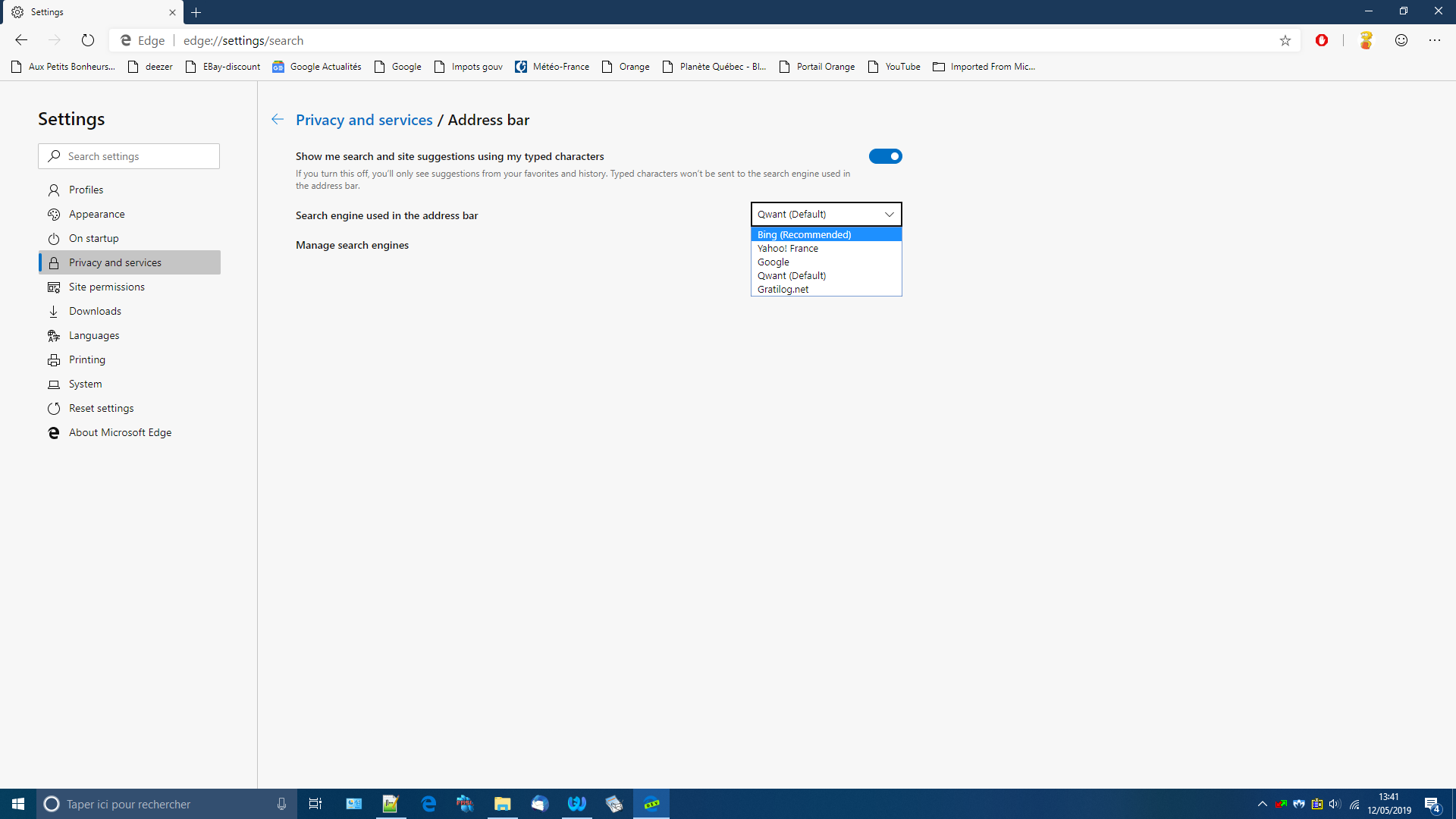Click the Search settings field
Viewport: 1456px width, 819px height.
pos(129,156)
